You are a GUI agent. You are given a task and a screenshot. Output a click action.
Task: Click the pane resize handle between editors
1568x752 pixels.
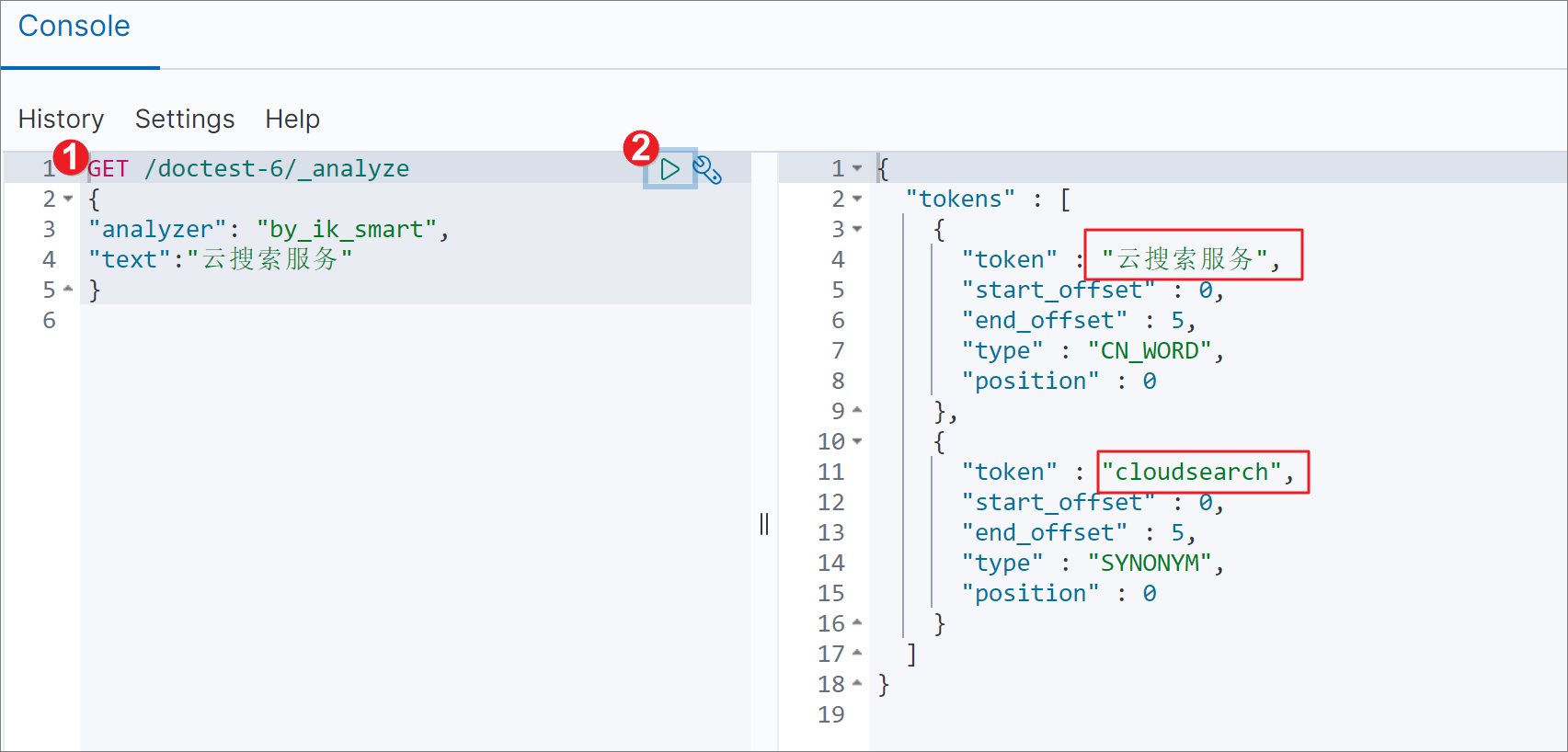764,524
